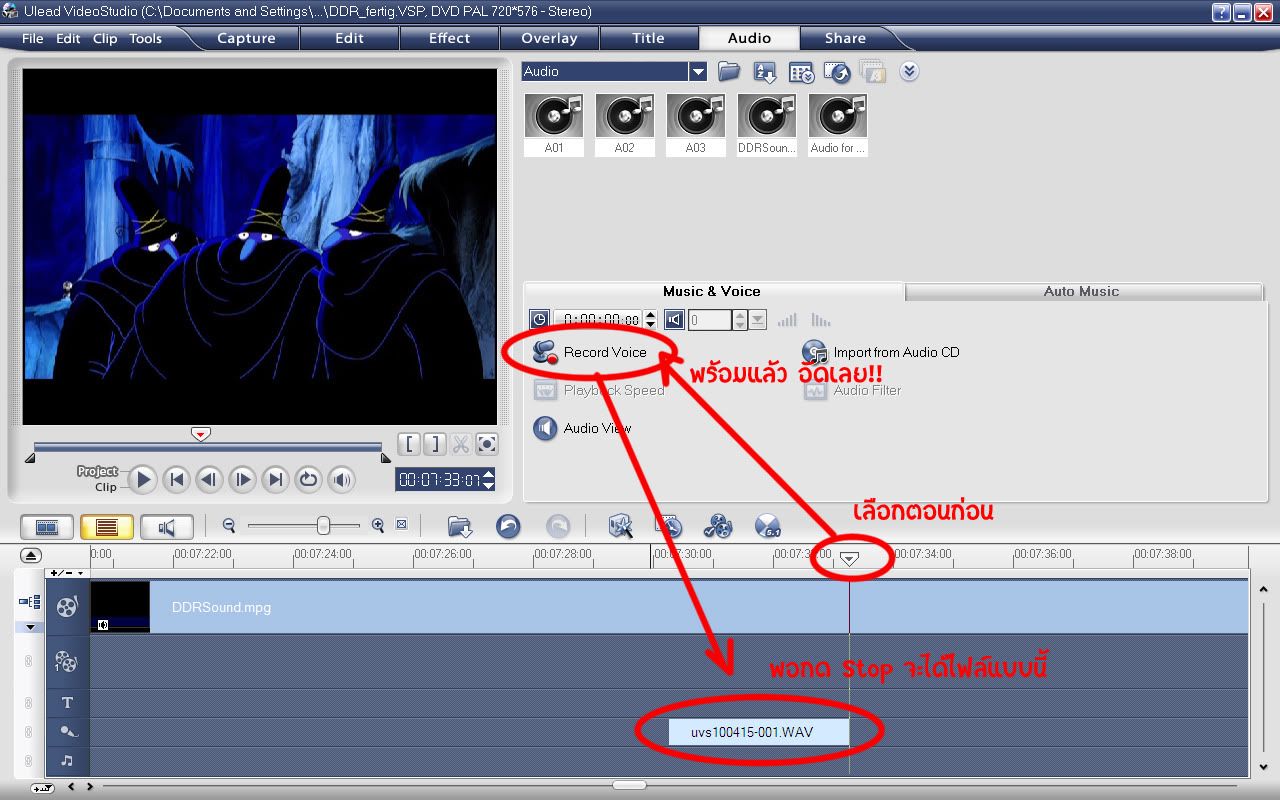Undo the last action in toolbar
The width and height of the screenshot is (1280, 800).
tap(508, 526)
